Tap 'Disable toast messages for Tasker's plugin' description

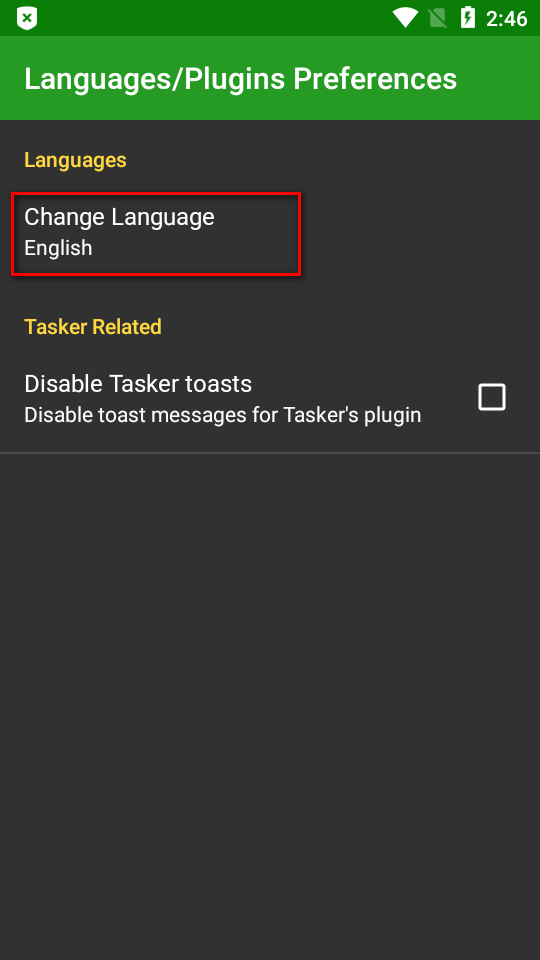click(222, 415)
